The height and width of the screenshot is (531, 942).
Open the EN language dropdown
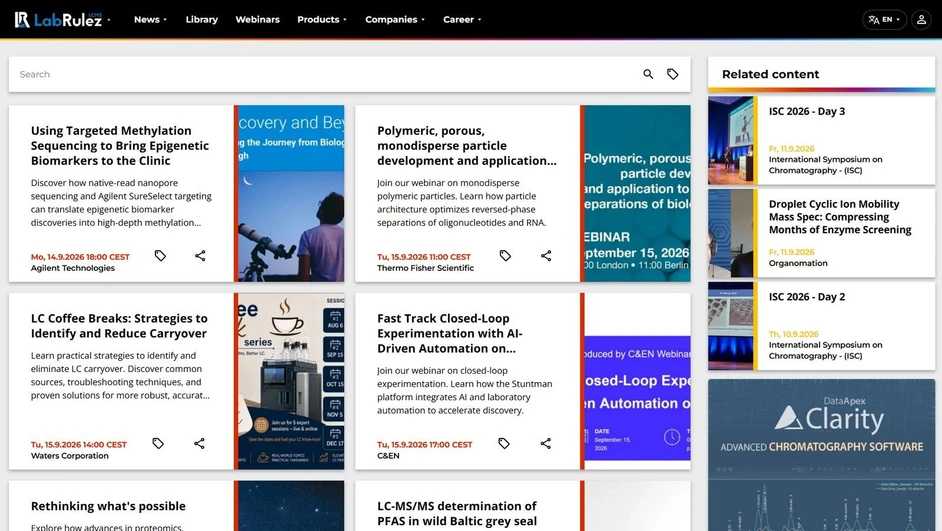(884, 20)
